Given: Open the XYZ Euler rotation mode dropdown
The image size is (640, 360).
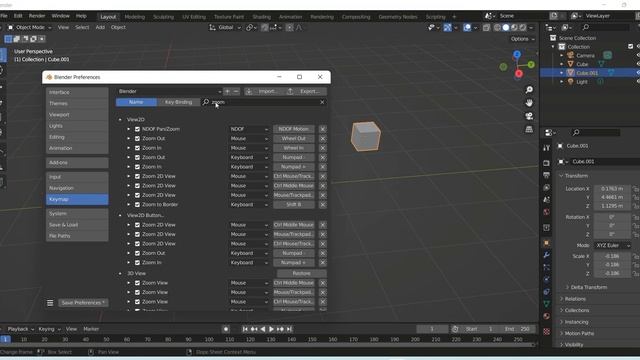Looking at the screenshot, I should click(x=612, y=245).
